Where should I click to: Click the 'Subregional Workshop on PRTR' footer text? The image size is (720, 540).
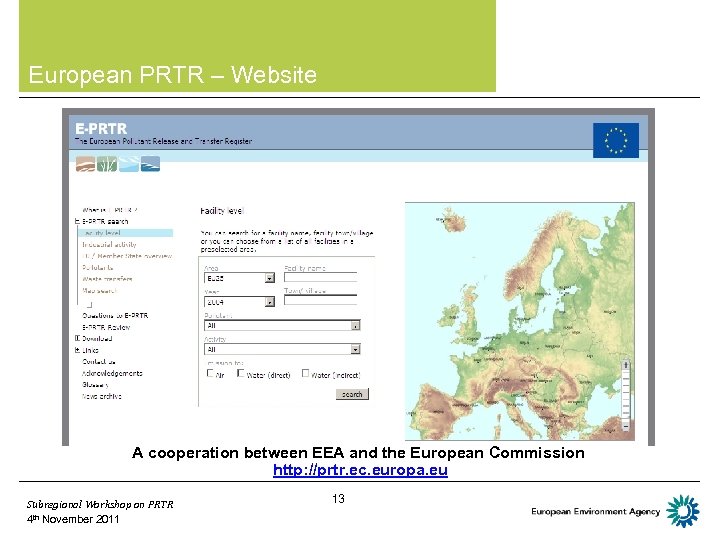pos(100,504)
